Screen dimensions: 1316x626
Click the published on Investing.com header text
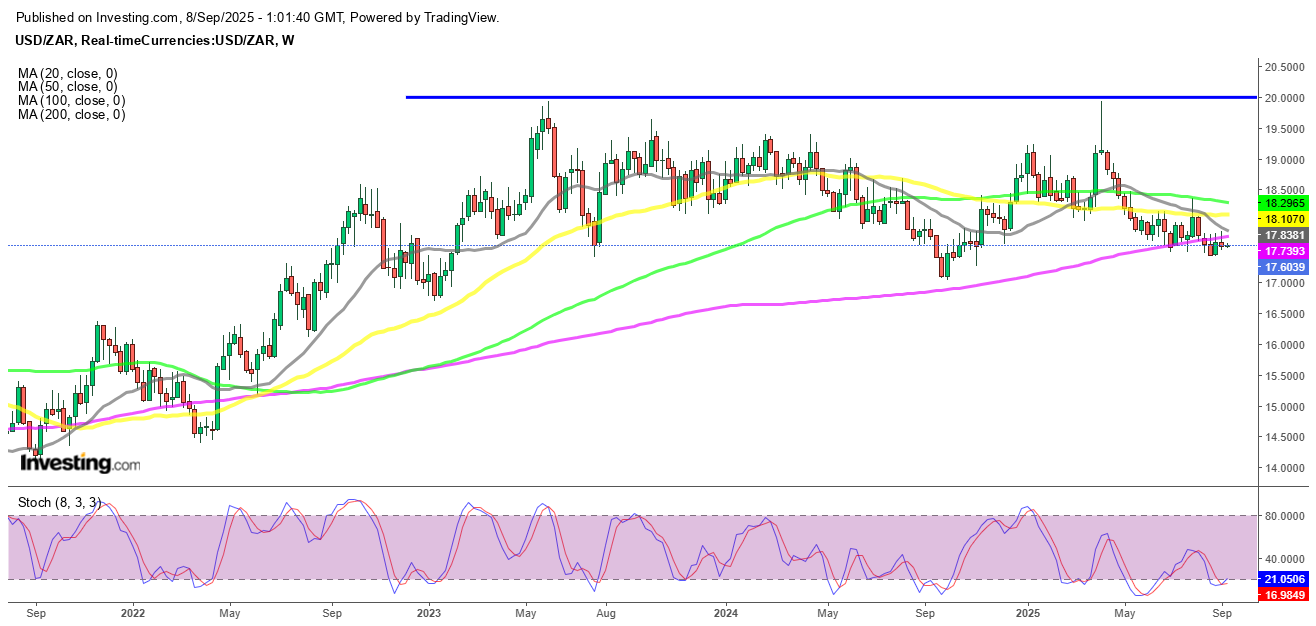click(259, 18)
